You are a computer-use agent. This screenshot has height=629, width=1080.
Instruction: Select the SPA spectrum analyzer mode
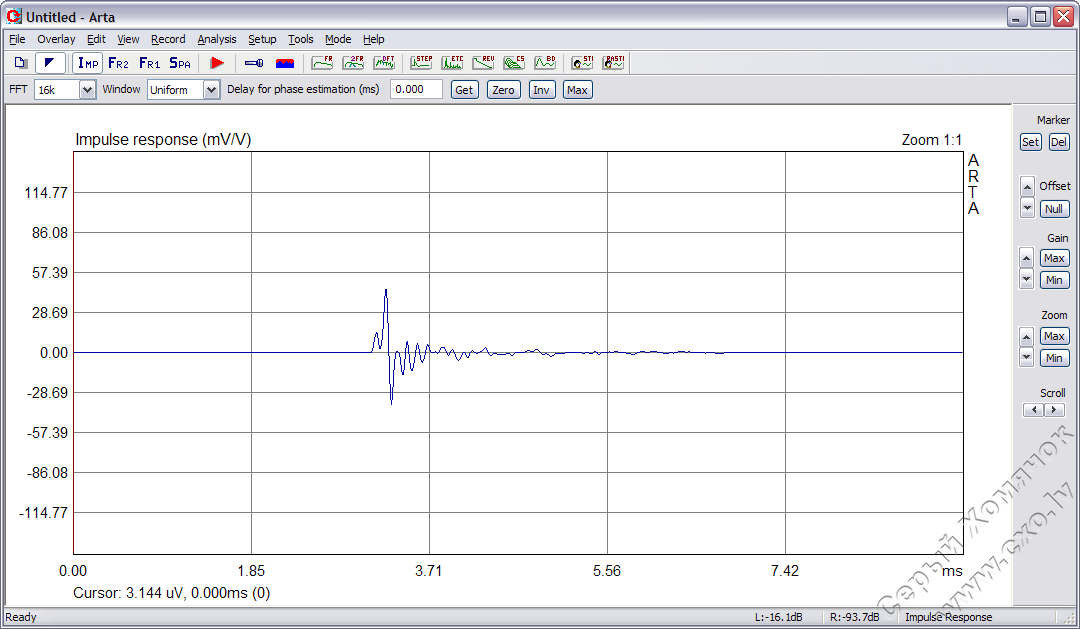coord(180,63)
